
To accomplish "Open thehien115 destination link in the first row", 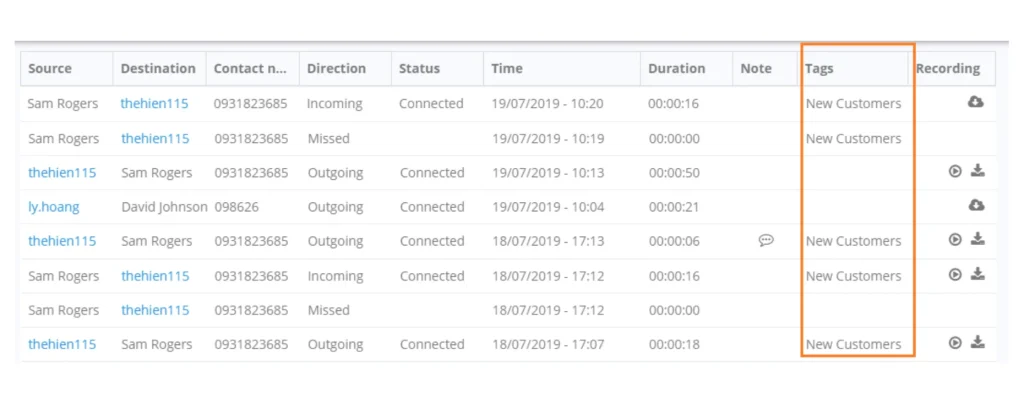I will pyautogui.click(x=155, y=103).
